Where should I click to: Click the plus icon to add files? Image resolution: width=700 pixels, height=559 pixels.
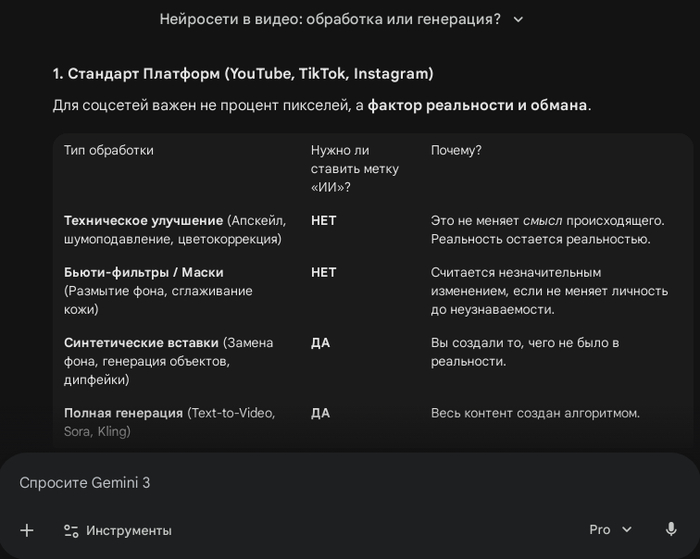click(27, 530)
